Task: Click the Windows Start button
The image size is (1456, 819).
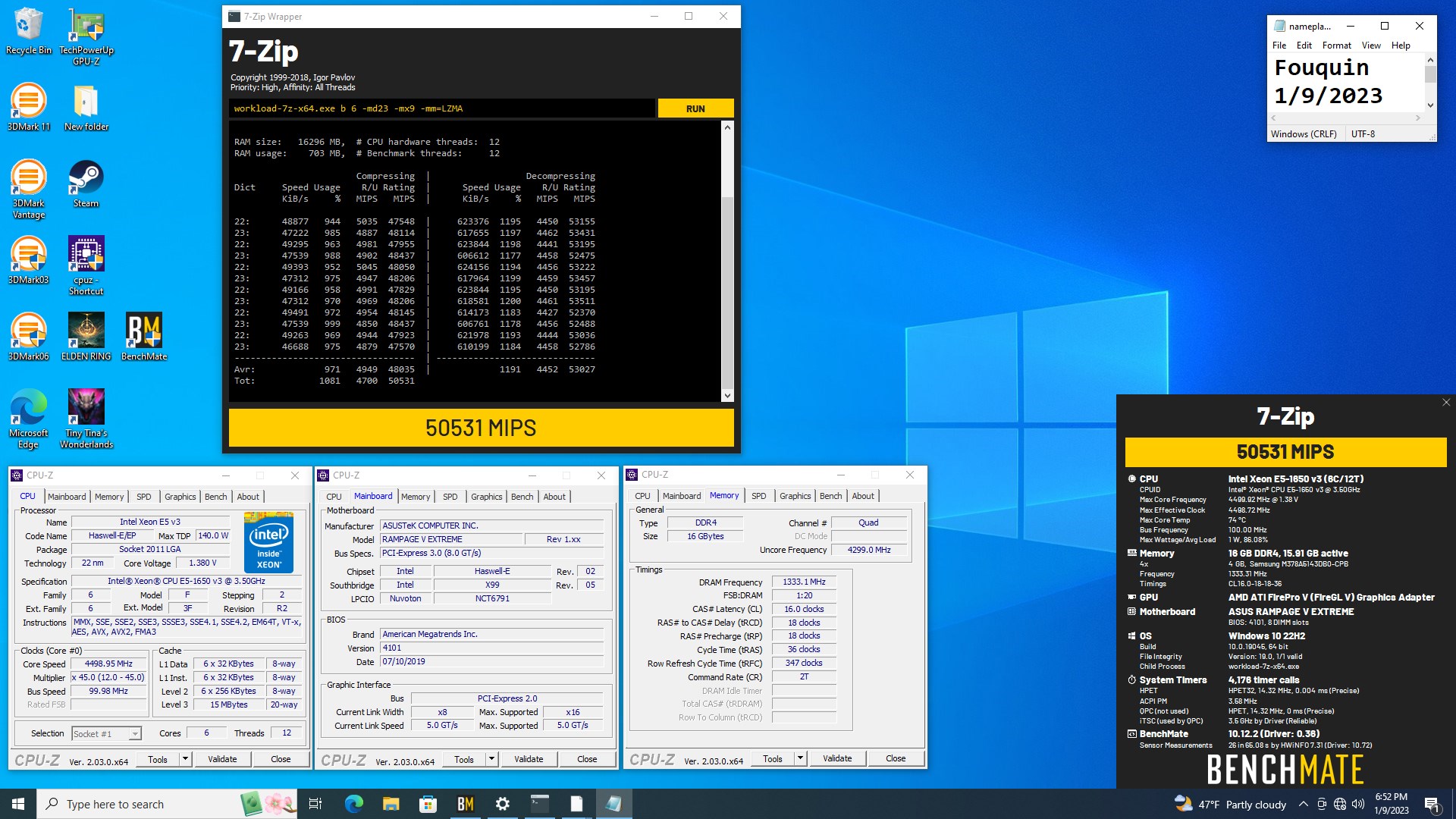Action: coord(18,804)
